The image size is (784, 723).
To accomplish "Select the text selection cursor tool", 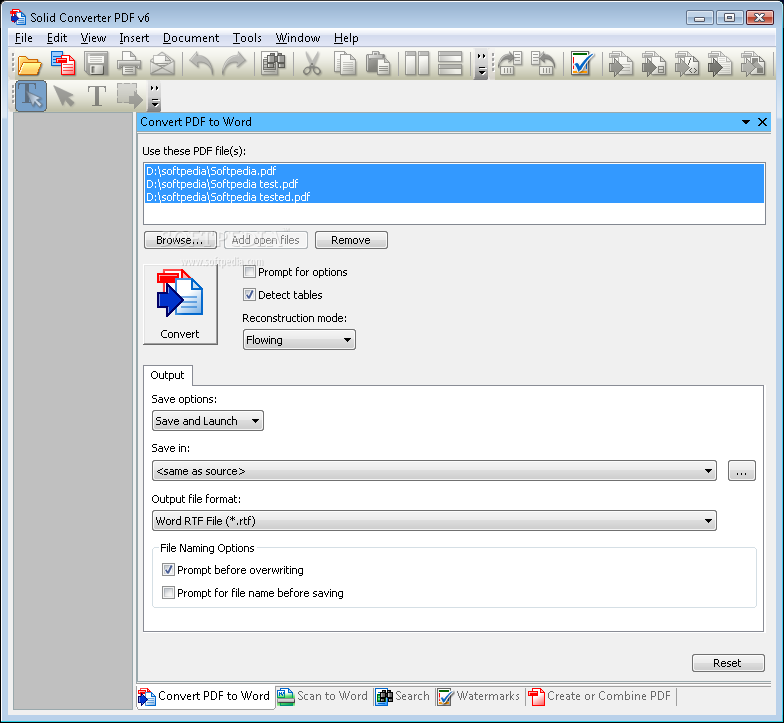I will (x=31, y=96).
